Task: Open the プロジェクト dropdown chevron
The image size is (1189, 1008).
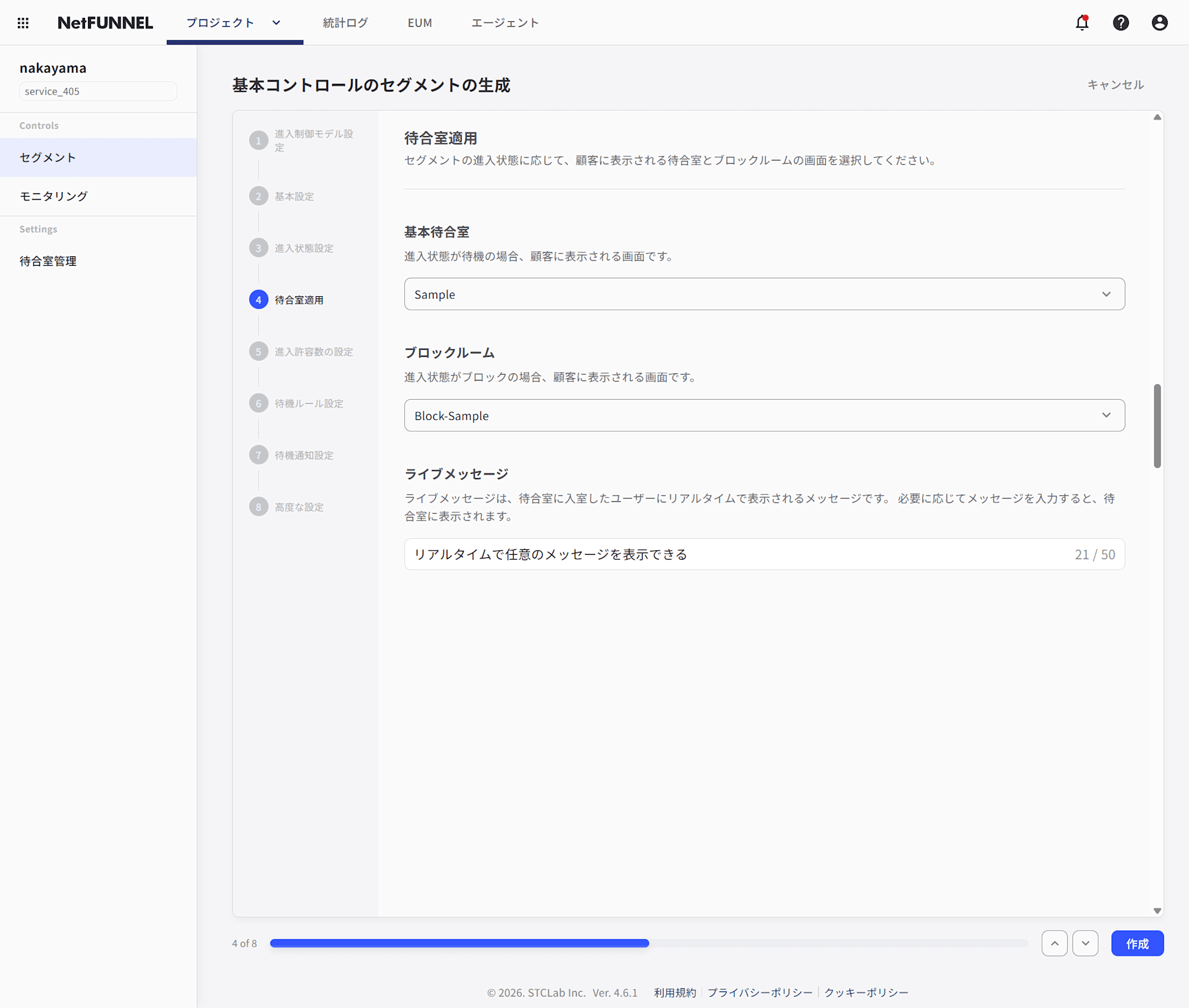Action: [276, 23]
